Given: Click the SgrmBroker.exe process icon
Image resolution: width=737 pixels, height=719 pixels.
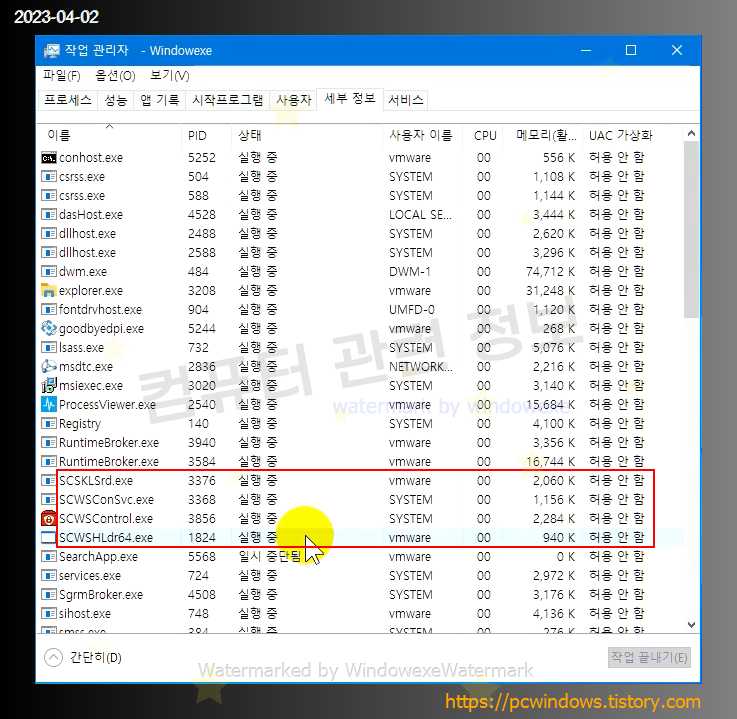Looking at the screenshot, I should (48, 594).
